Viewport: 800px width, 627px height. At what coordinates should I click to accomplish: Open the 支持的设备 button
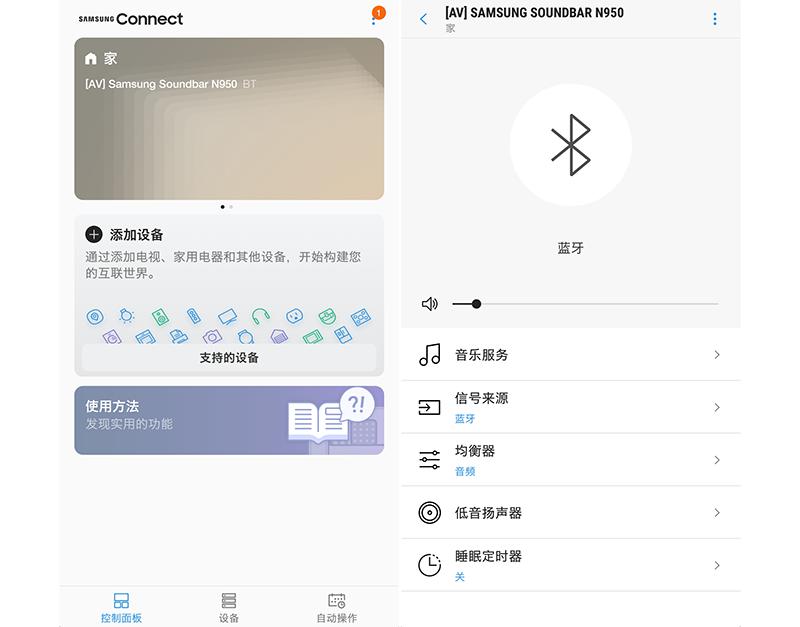(229, 358)
